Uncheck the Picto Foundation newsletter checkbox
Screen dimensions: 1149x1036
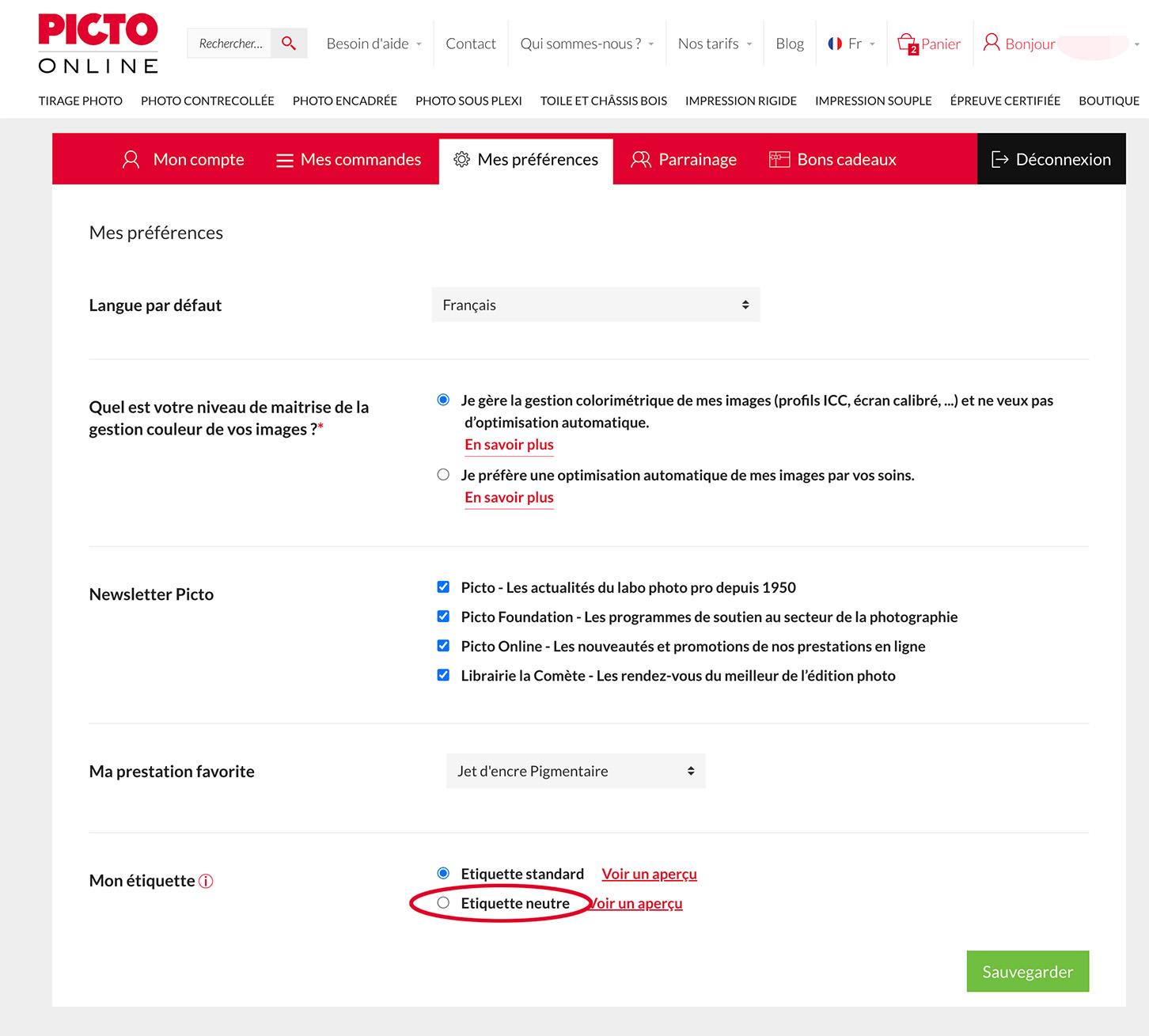(443, 617)
